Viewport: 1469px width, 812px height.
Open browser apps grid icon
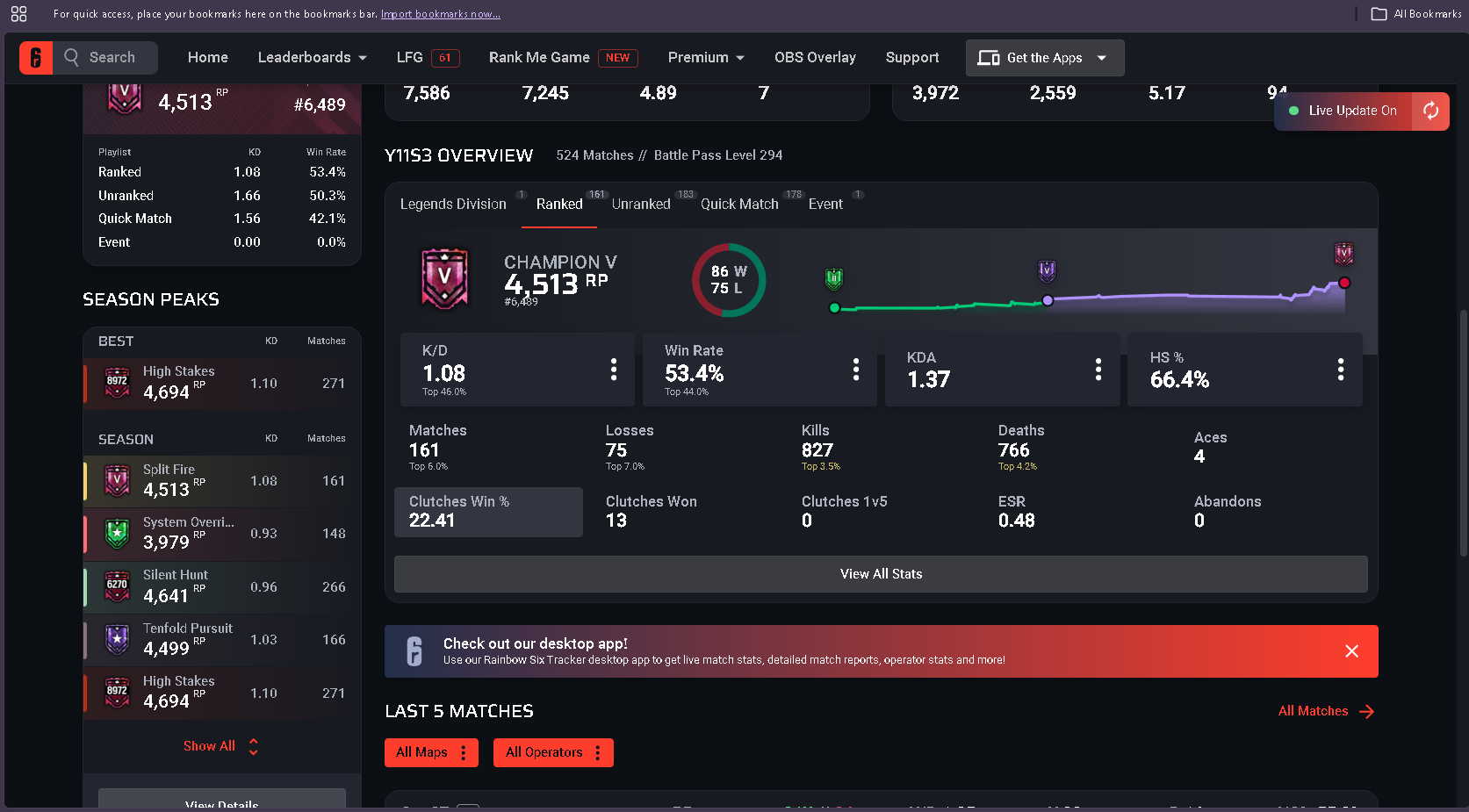pyautogui.click(x=18, y=13)
